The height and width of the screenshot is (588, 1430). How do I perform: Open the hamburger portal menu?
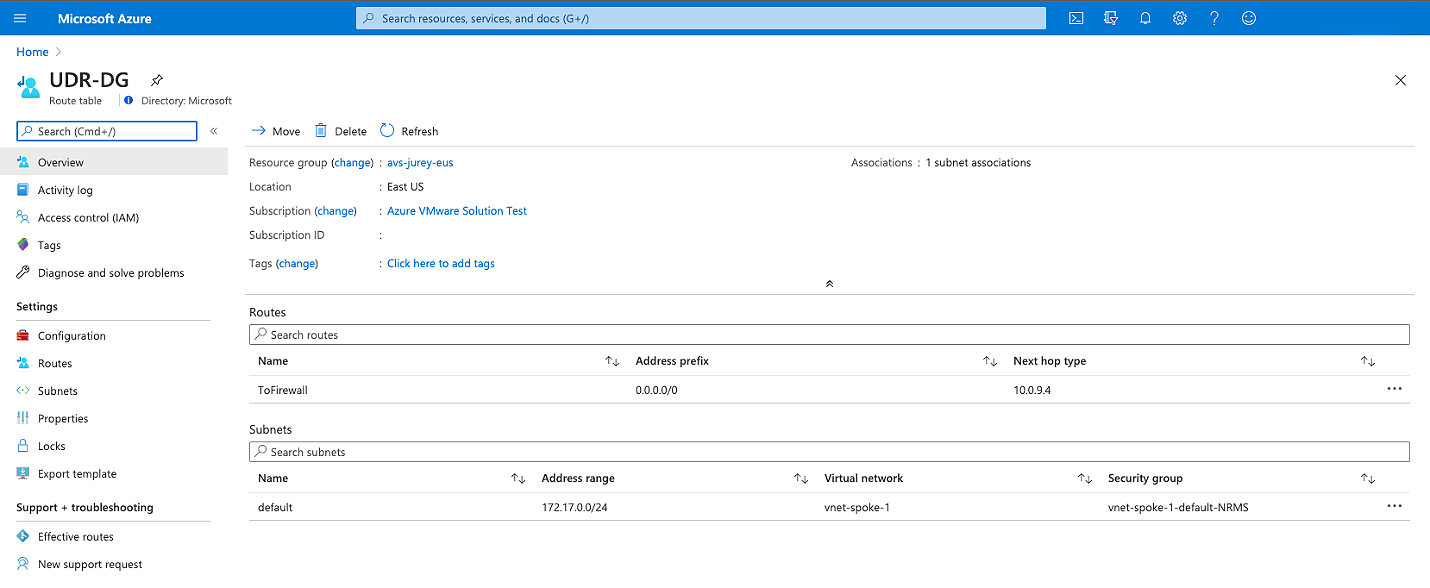click(20, 18)
